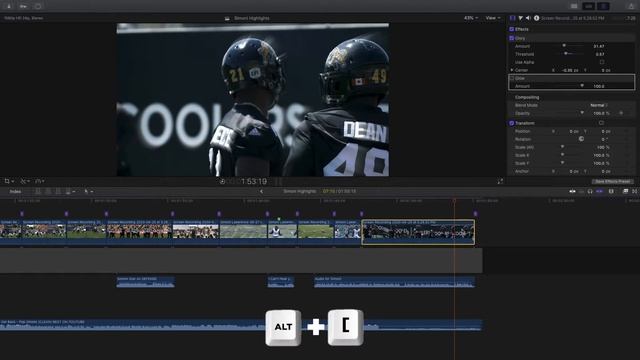The image size is (640, 360).
Task: Go back in timeline history arrow
Action: 261,191
